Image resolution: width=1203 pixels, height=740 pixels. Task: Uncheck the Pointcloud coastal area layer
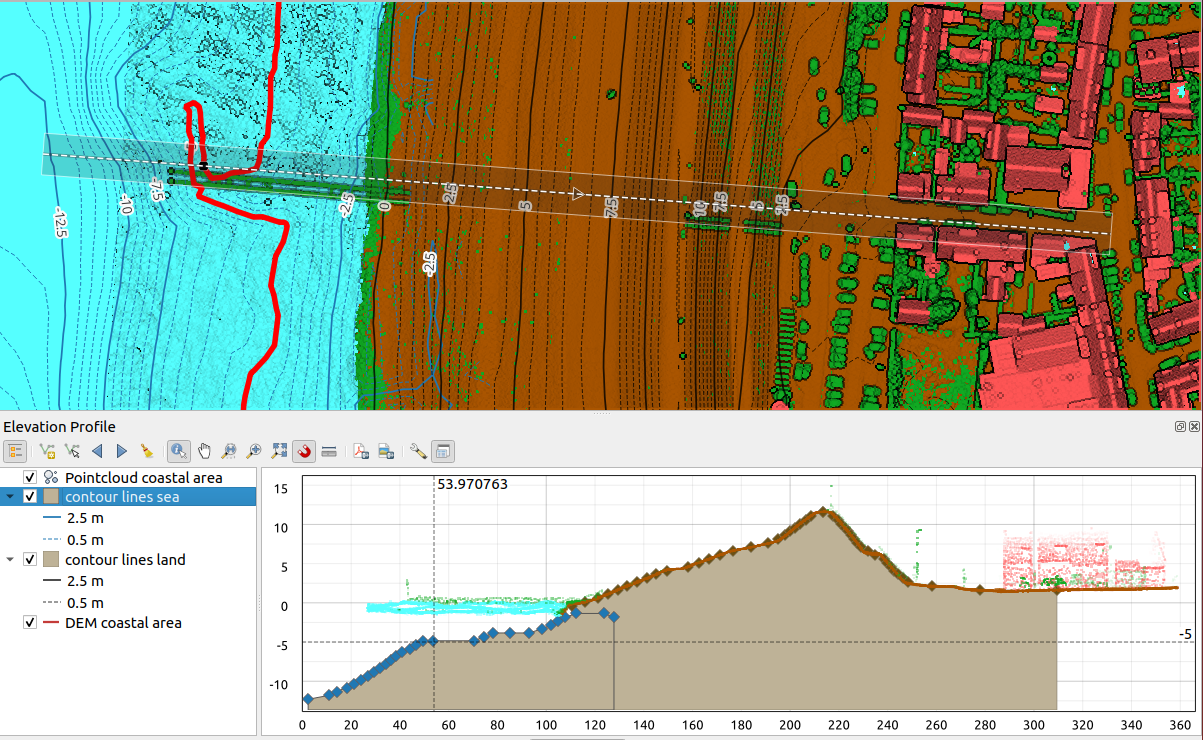tap(29, 477)
